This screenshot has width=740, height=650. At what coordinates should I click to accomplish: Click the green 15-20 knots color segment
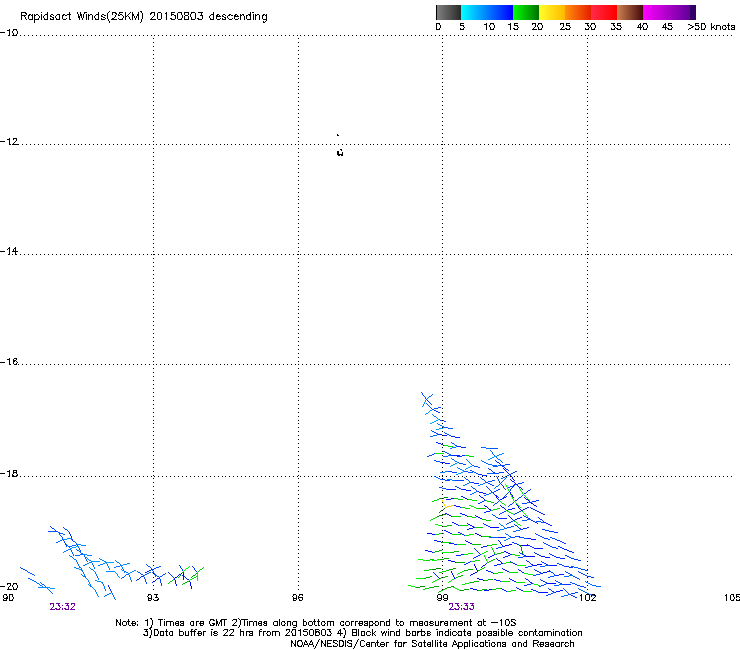click(526, 12)
